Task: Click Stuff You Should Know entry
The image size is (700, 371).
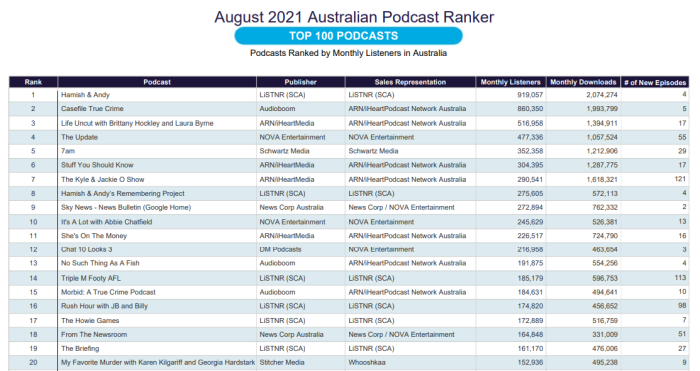Action: pos(97,165)
